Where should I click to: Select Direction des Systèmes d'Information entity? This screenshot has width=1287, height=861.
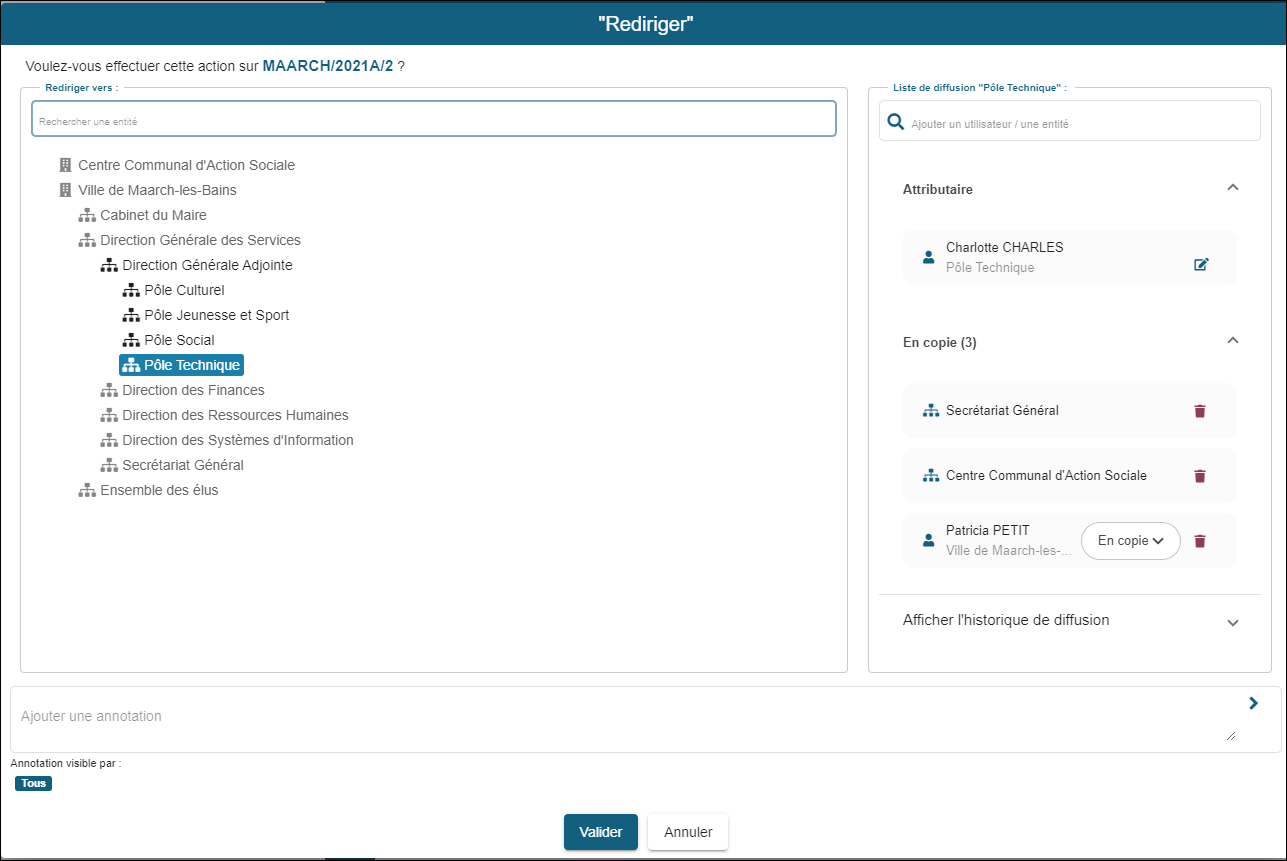[238, 440]
